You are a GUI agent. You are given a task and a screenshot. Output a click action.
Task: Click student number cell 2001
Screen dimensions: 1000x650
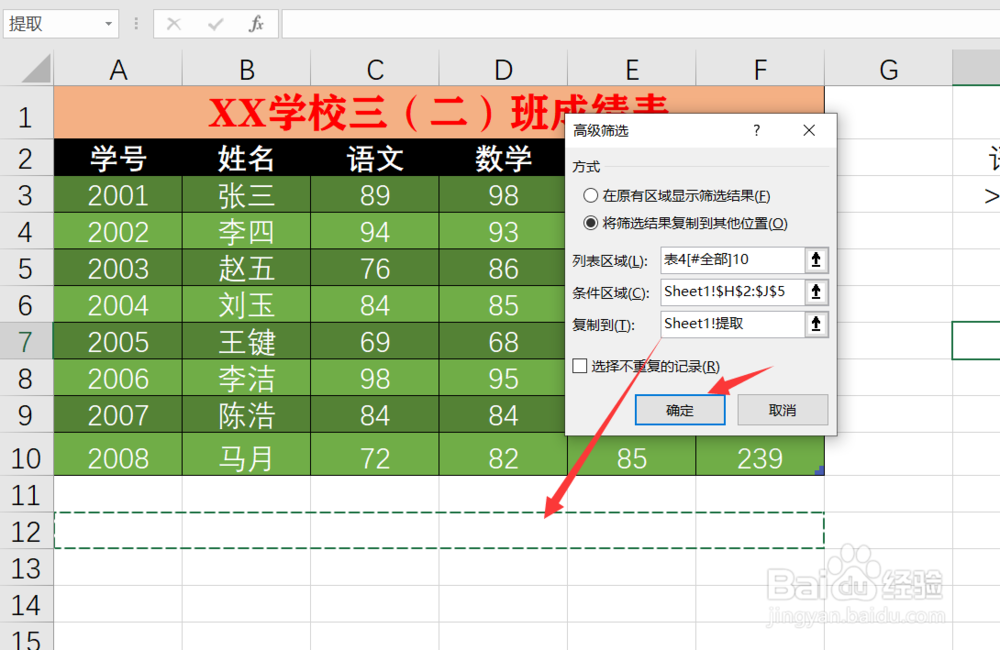(118, 195)
